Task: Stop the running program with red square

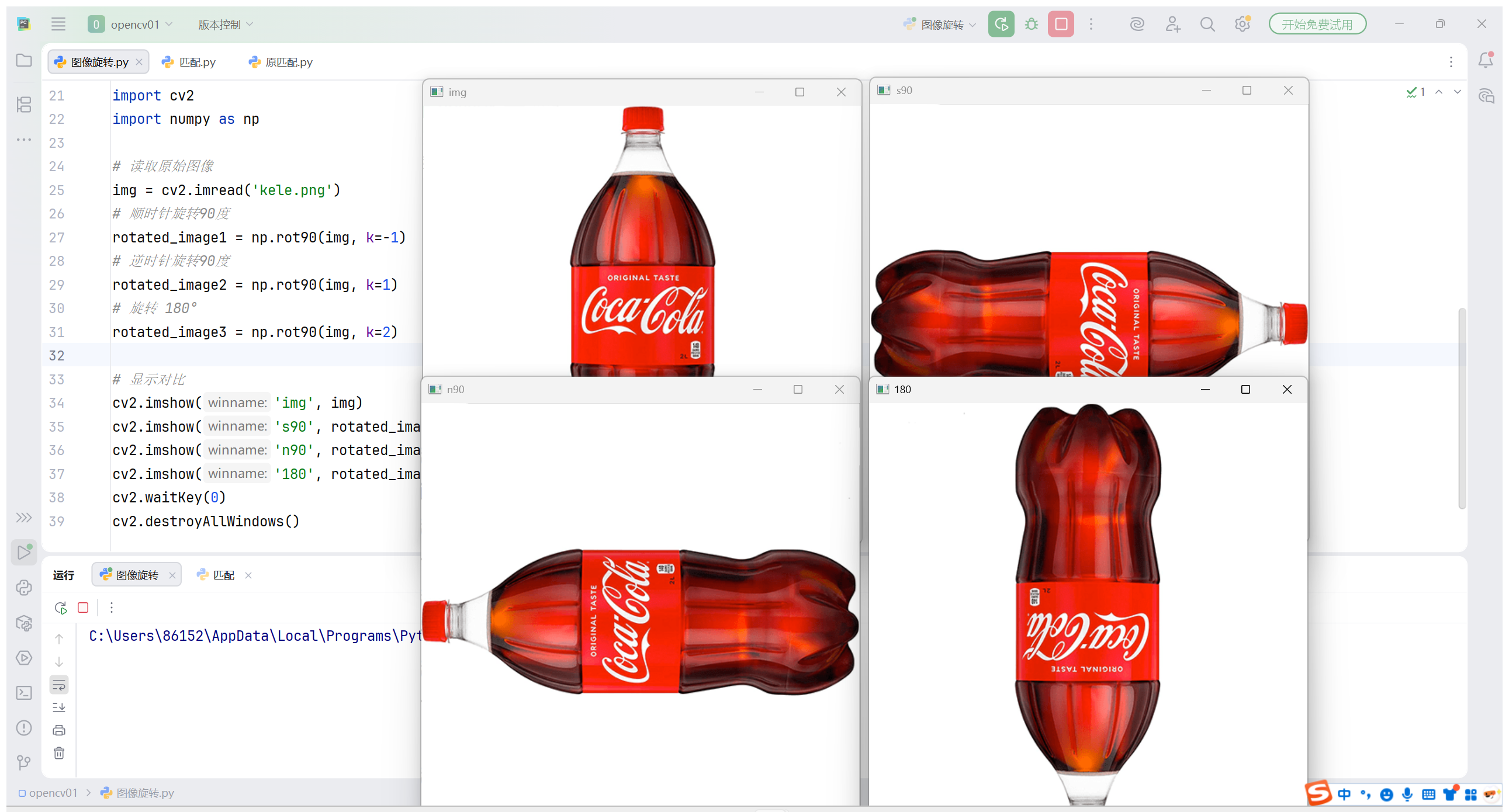Action: click(1060, 25)
